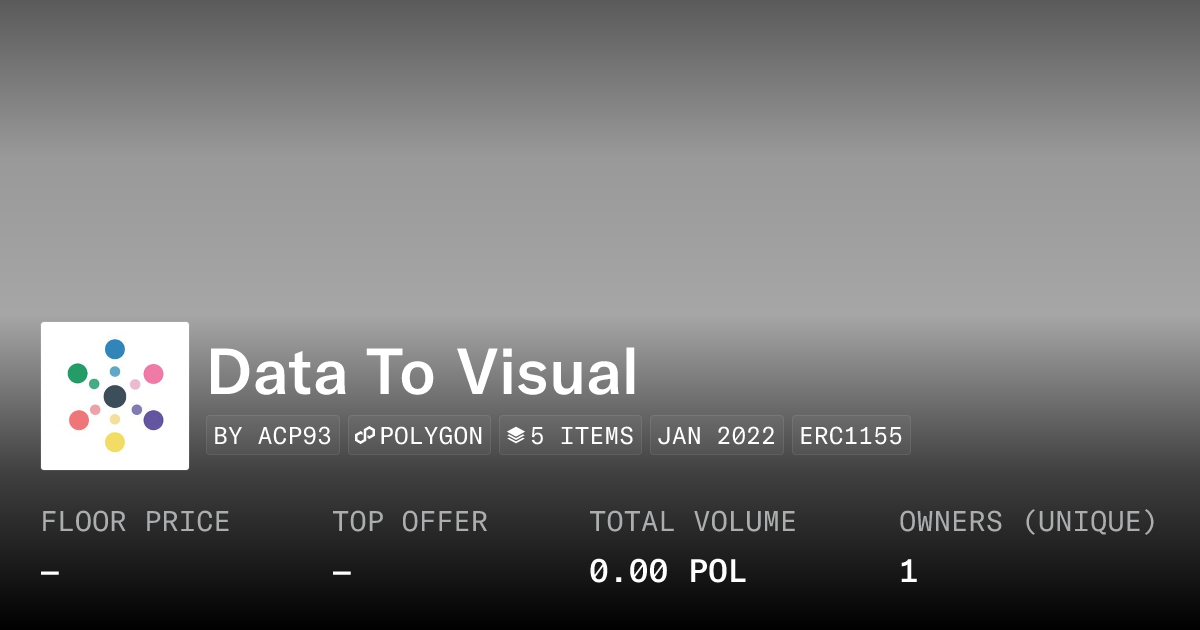This screenshot has height=630, width=1200.
Task: Click the Polygon chain link icon
Action: pyautogui.click(x=365, y=436)
